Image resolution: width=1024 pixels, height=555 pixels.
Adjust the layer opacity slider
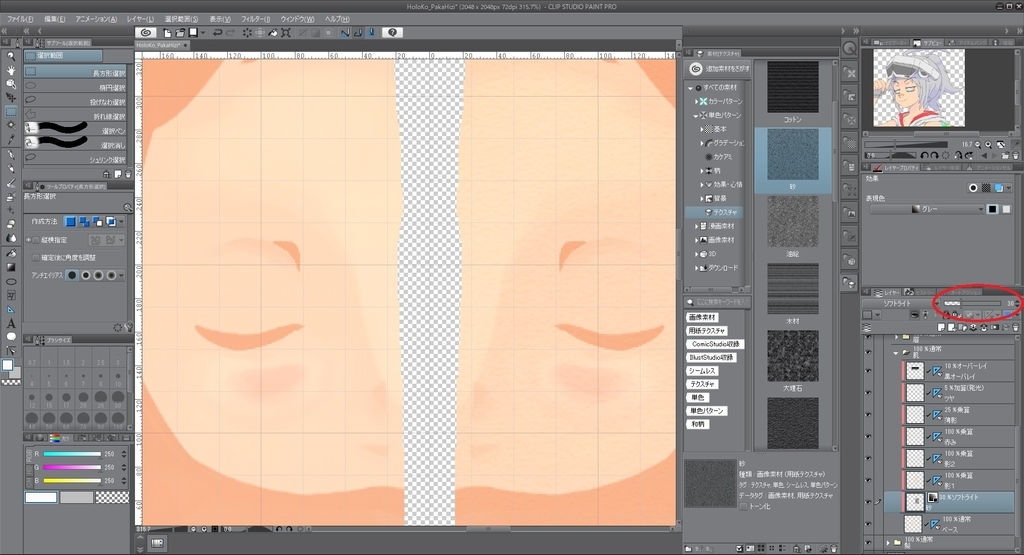(x=972, y=304)
